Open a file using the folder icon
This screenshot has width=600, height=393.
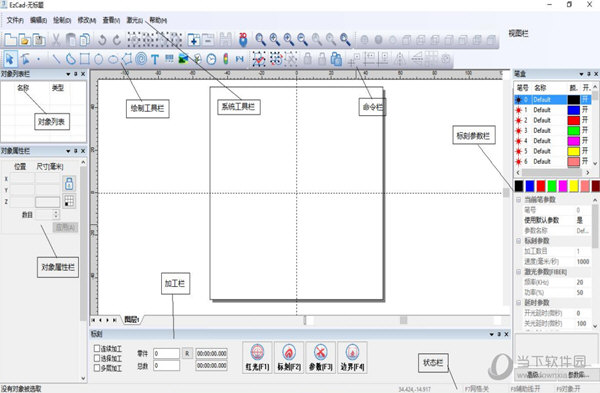pyautogui.click(x=24, y=40)
